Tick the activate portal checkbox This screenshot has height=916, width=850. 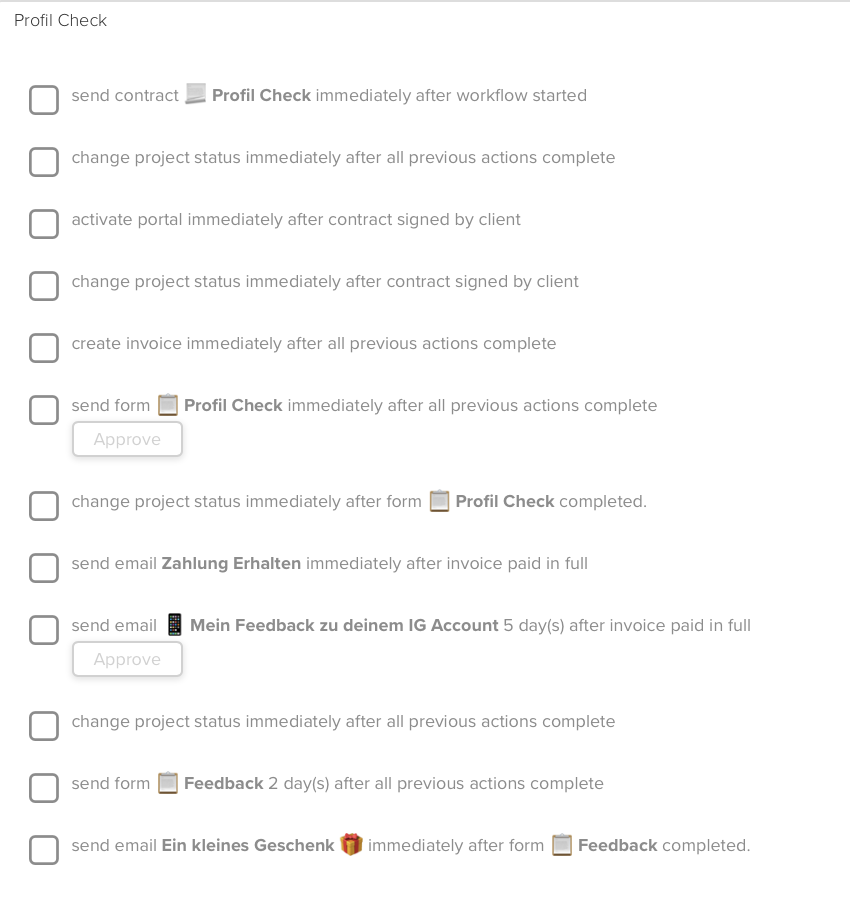pos(44,224)
